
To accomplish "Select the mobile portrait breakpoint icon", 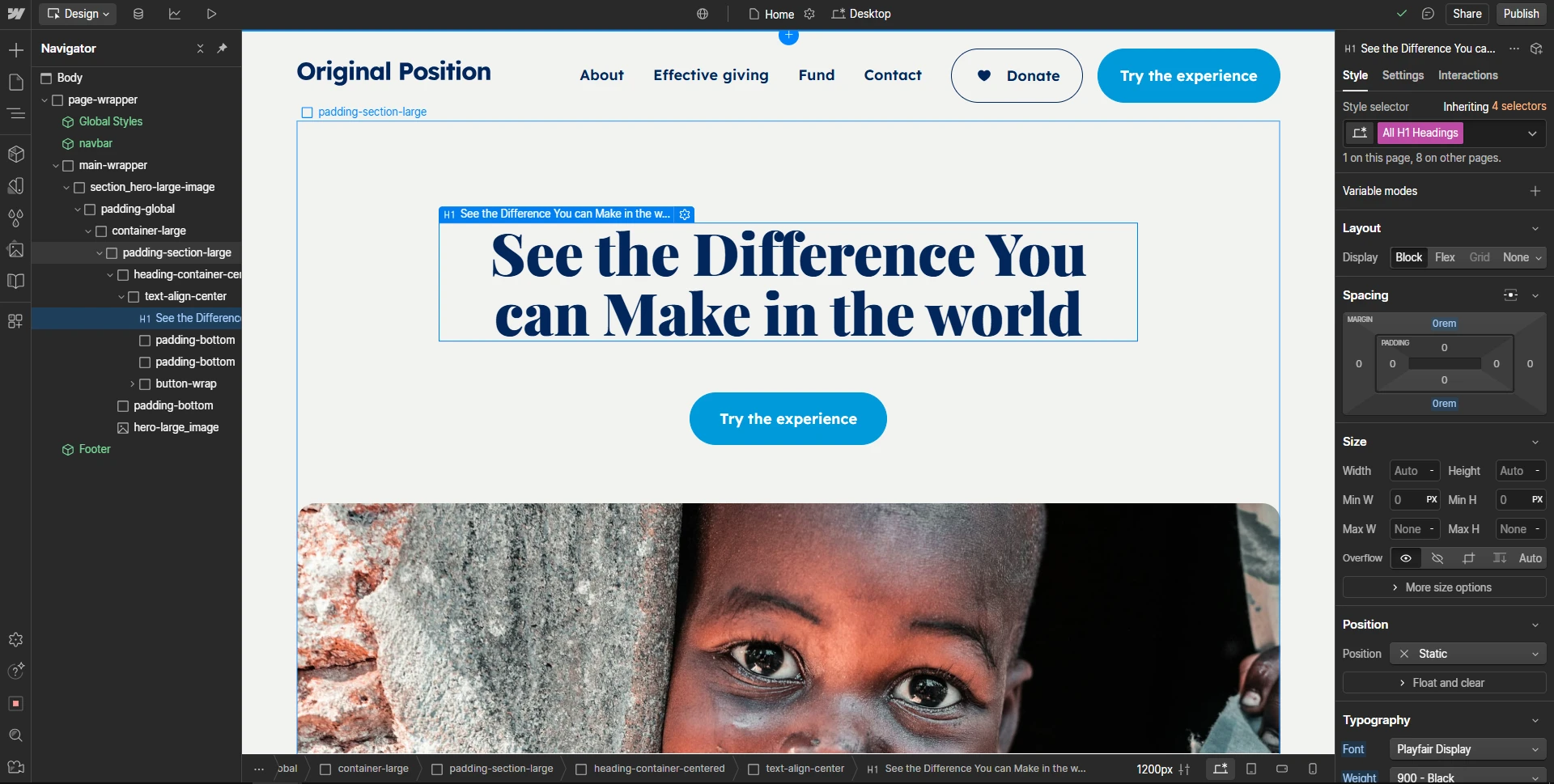I will tap(1313, 769).
